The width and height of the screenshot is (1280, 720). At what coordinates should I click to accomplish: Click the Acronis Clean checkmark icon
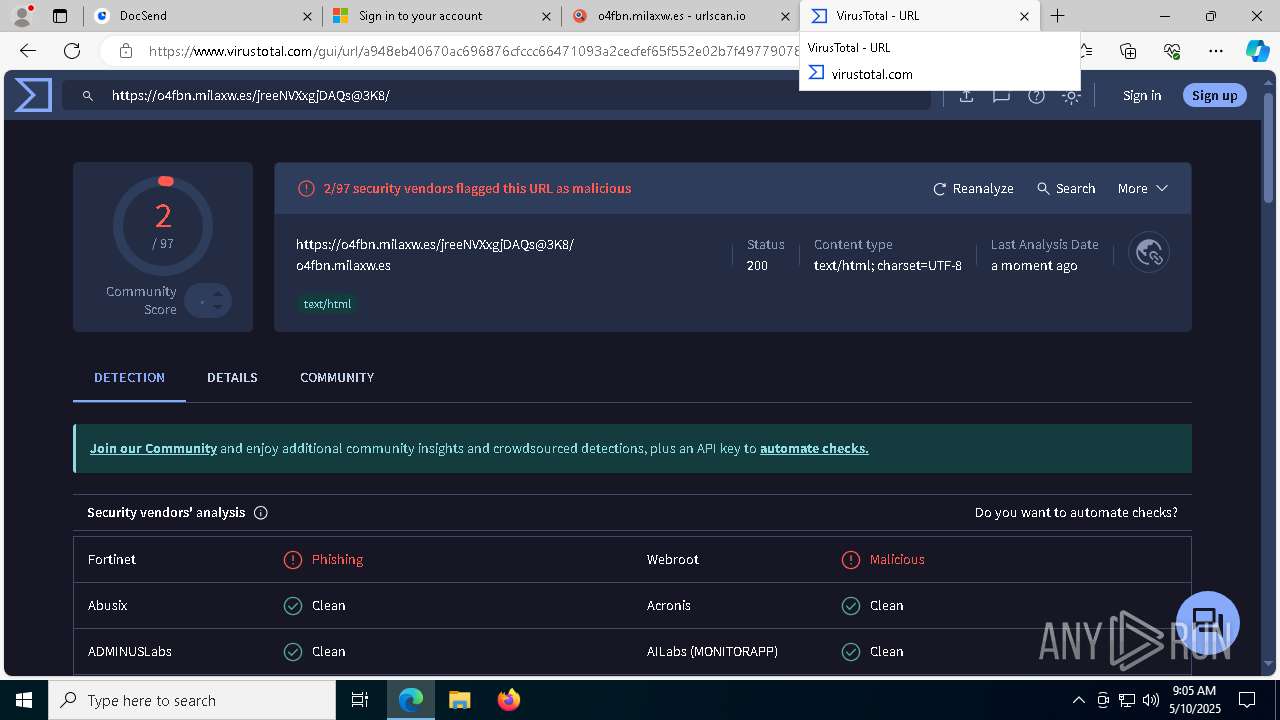click(851, 606)
